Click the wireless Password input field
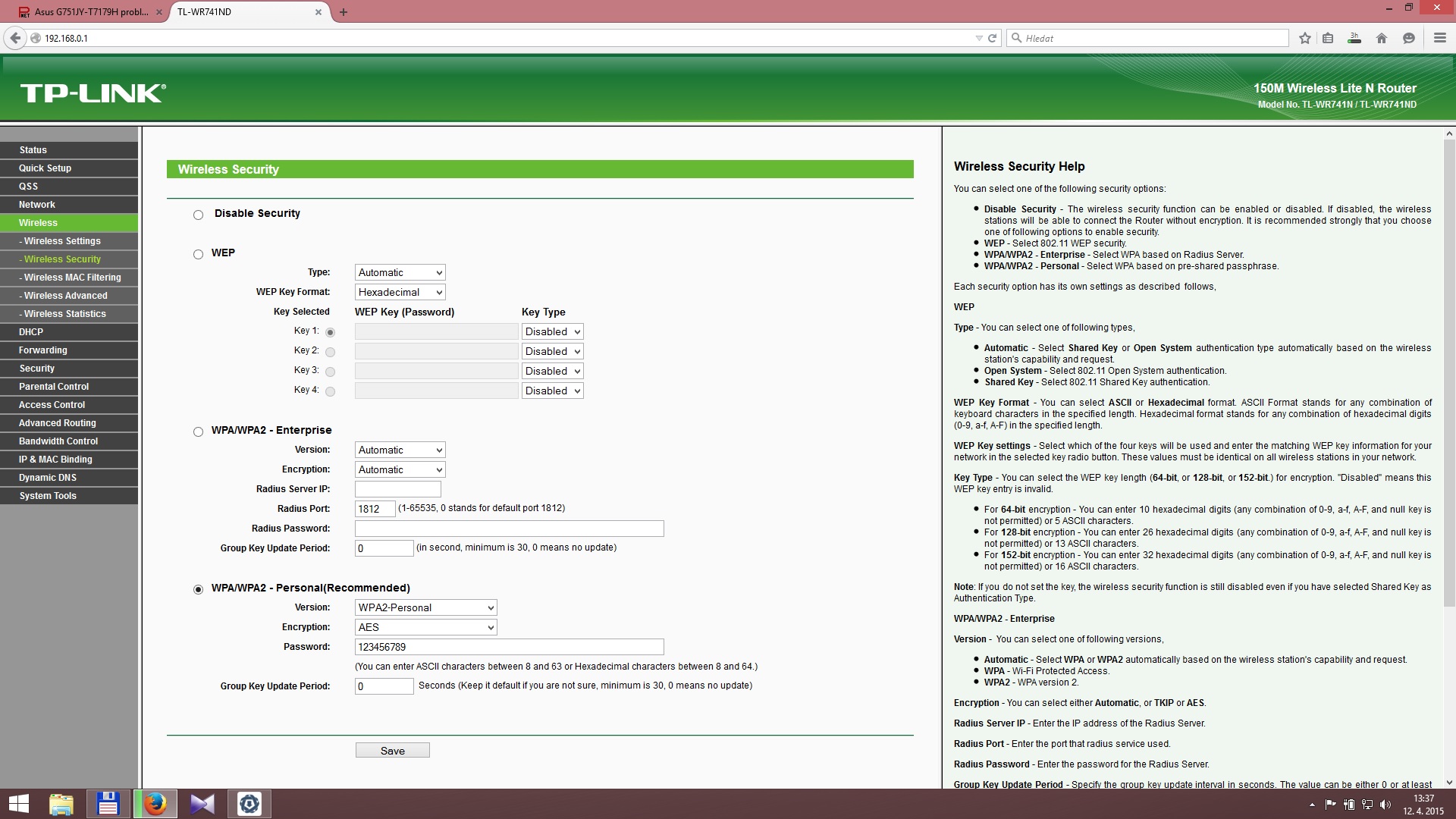 pos(509,647)
